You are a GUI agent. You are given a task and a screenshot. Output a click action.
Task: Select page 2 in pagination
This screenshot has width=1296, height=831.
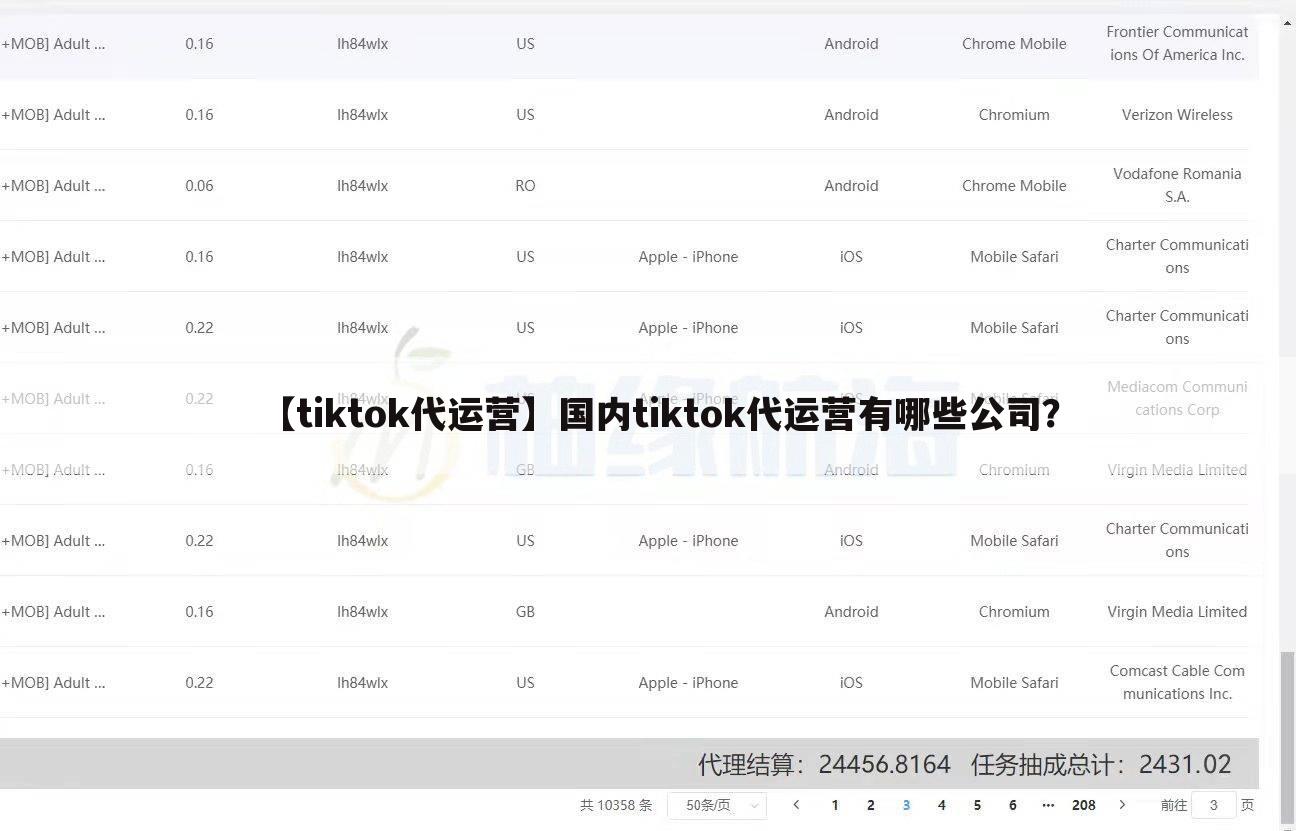pos(871,805)
